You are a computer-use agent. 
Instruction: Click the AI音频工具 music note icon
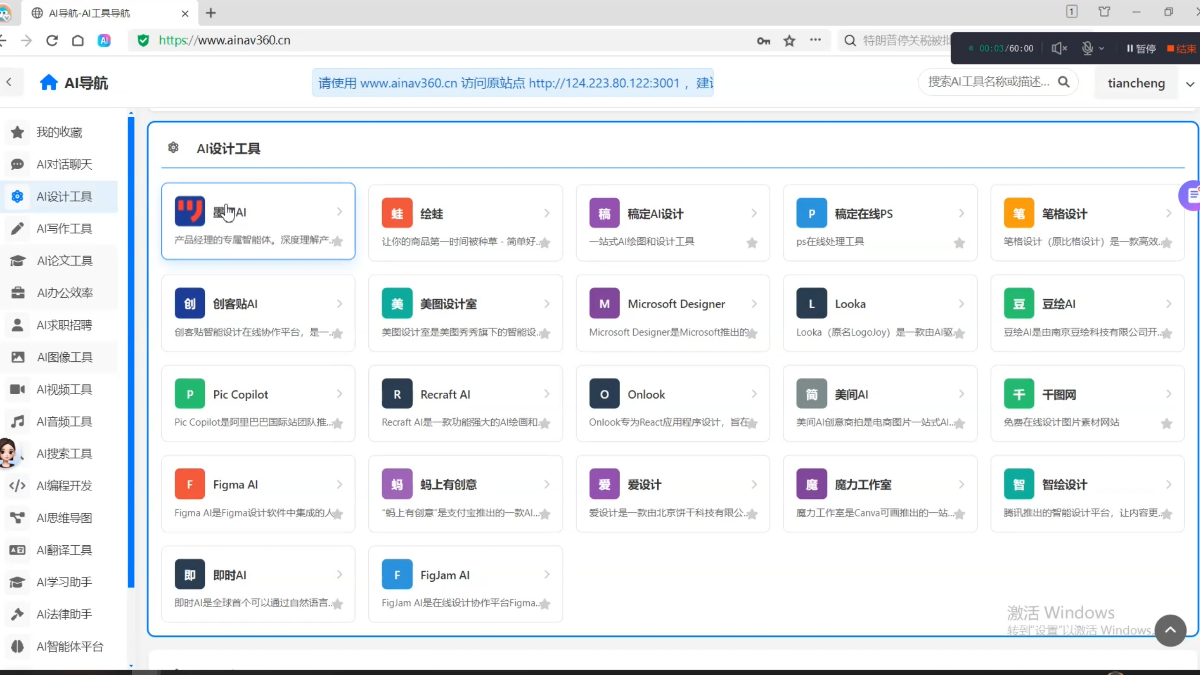18,421
